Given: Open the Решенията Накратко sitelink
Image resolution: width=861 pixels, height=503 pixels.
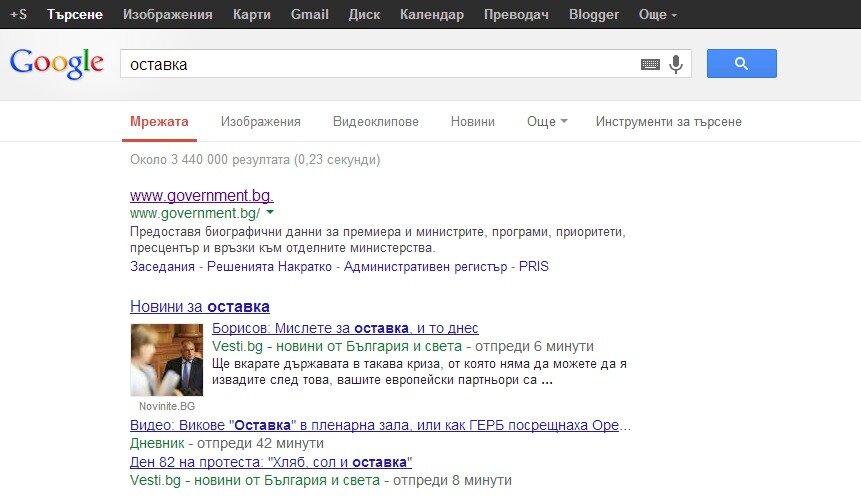Looking at the screenshot, I should coord(269,267).
